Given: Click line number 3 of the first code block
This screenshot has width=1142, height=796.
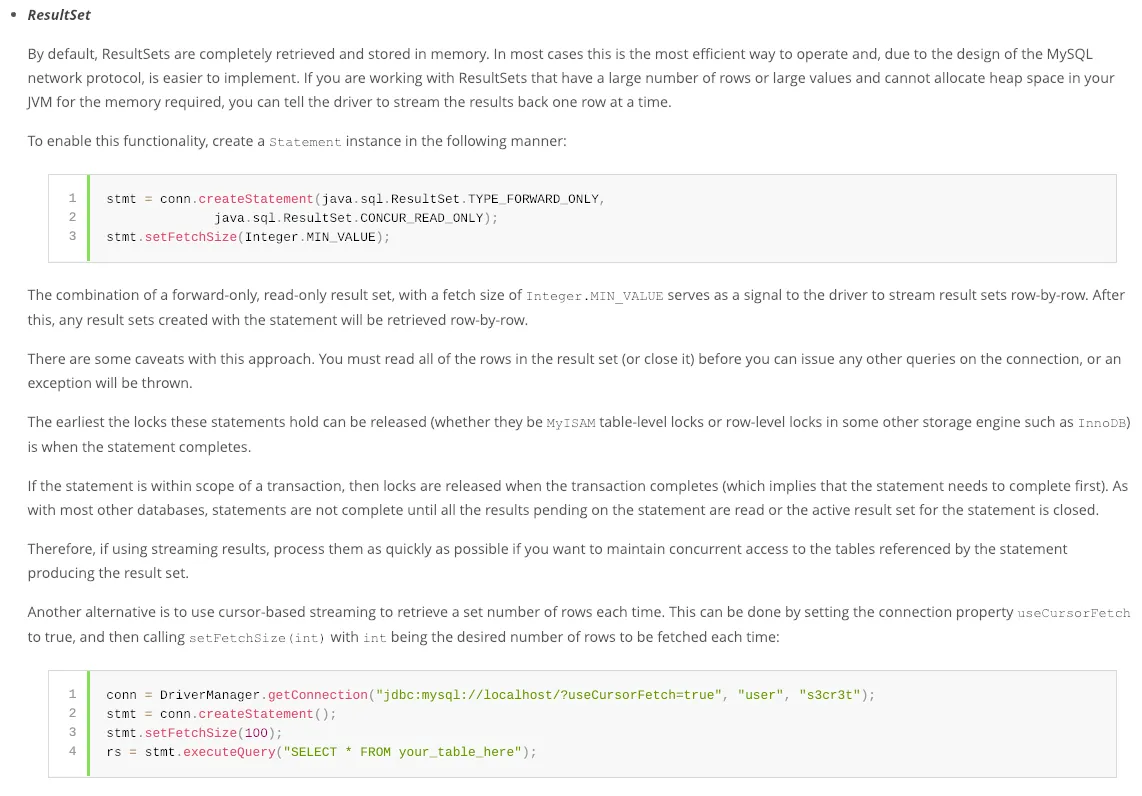Looking at the screenshot, I should (x=72, y=236).
